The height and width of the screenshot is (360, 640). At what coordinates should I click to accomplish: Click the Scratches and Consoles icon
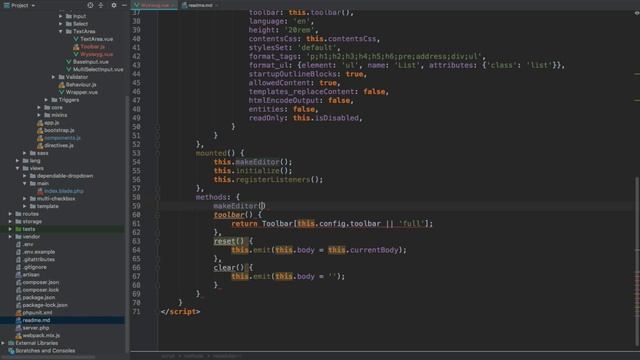click(11, 351)
